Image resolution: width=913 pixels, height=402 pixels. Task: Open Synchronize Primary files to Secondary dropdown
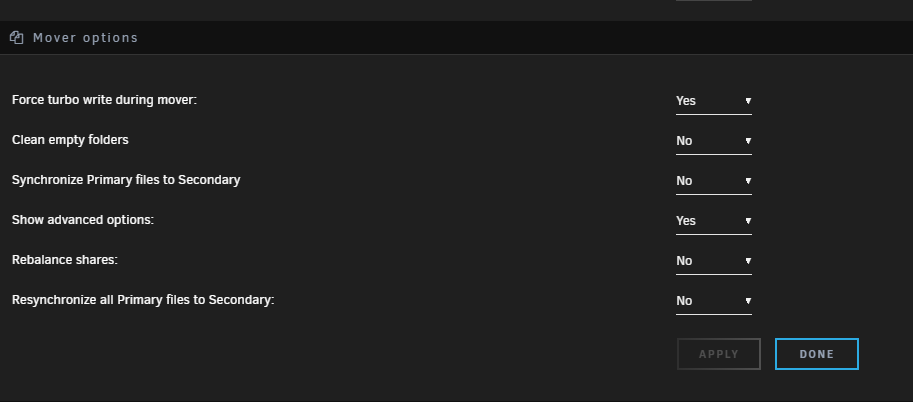click(713, 181)
